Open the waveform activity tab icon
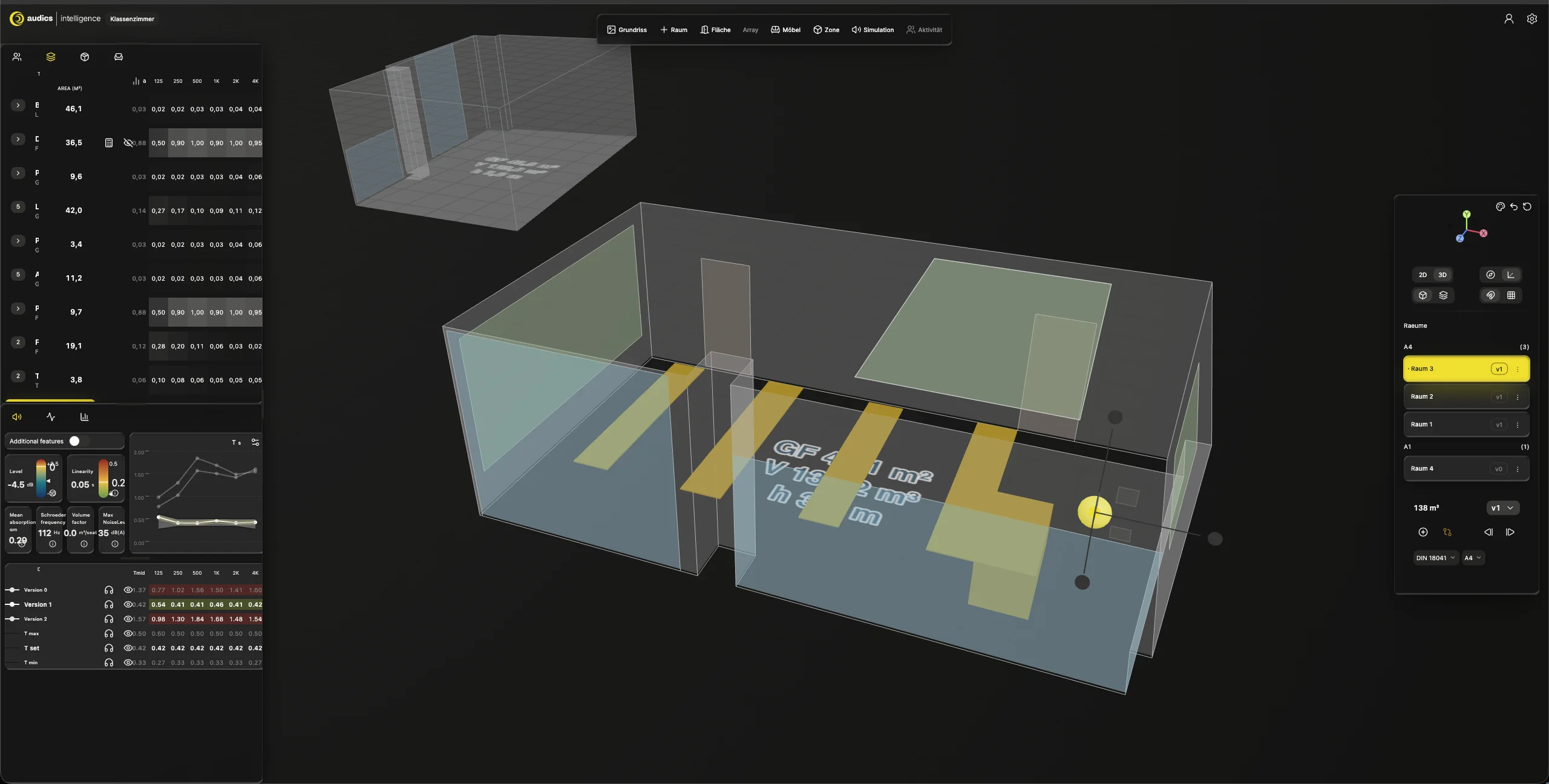This screenshot has height=784, width=1549. click(51, 417)
